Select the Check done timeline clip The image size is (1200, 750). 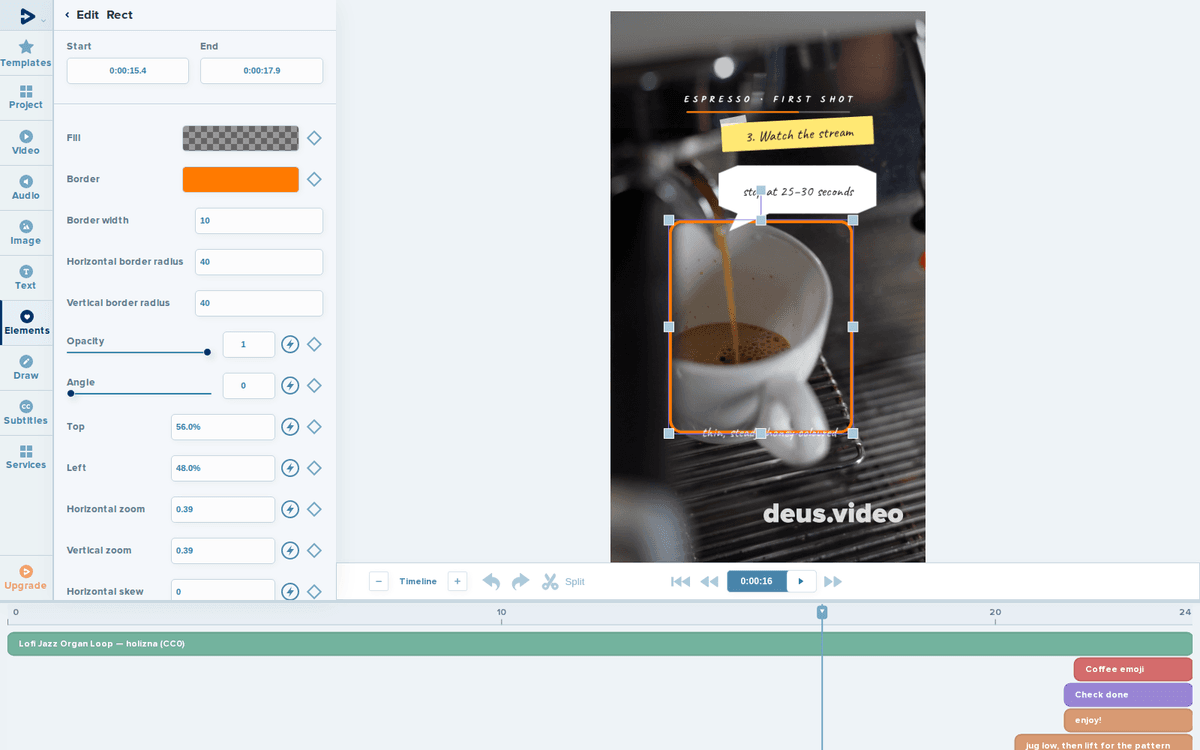point(1128,695)
